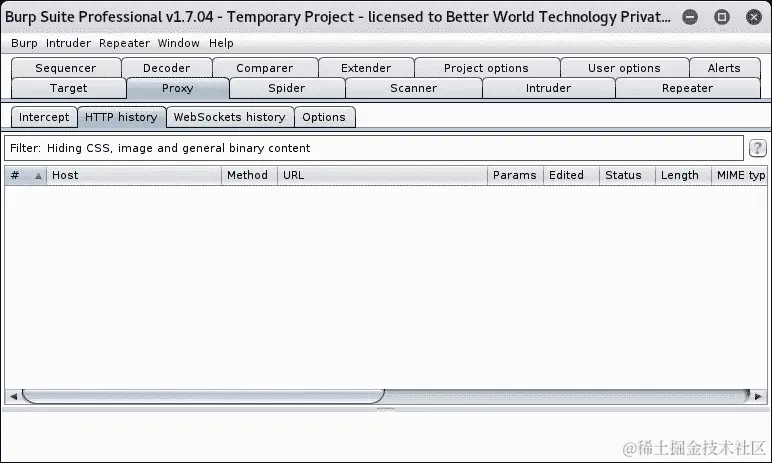Switch to the Decoder tab

tap(166, 68)
